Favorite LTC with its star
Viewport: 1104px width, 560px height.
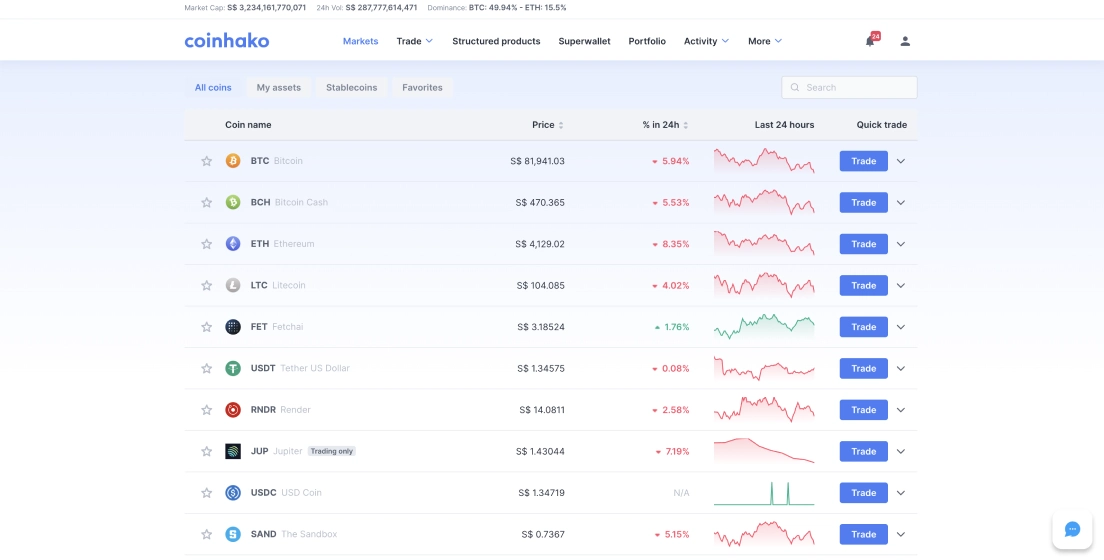206,285
